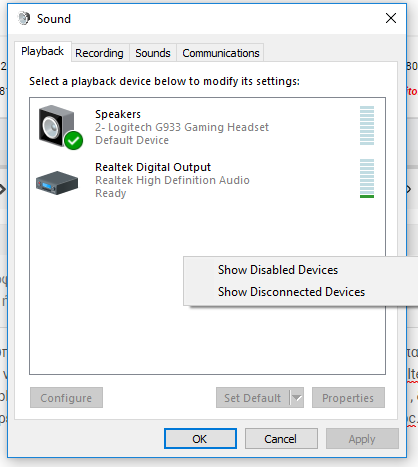
Task: Open device Properties
Action: pyautogui.click(x=348, y=398)
